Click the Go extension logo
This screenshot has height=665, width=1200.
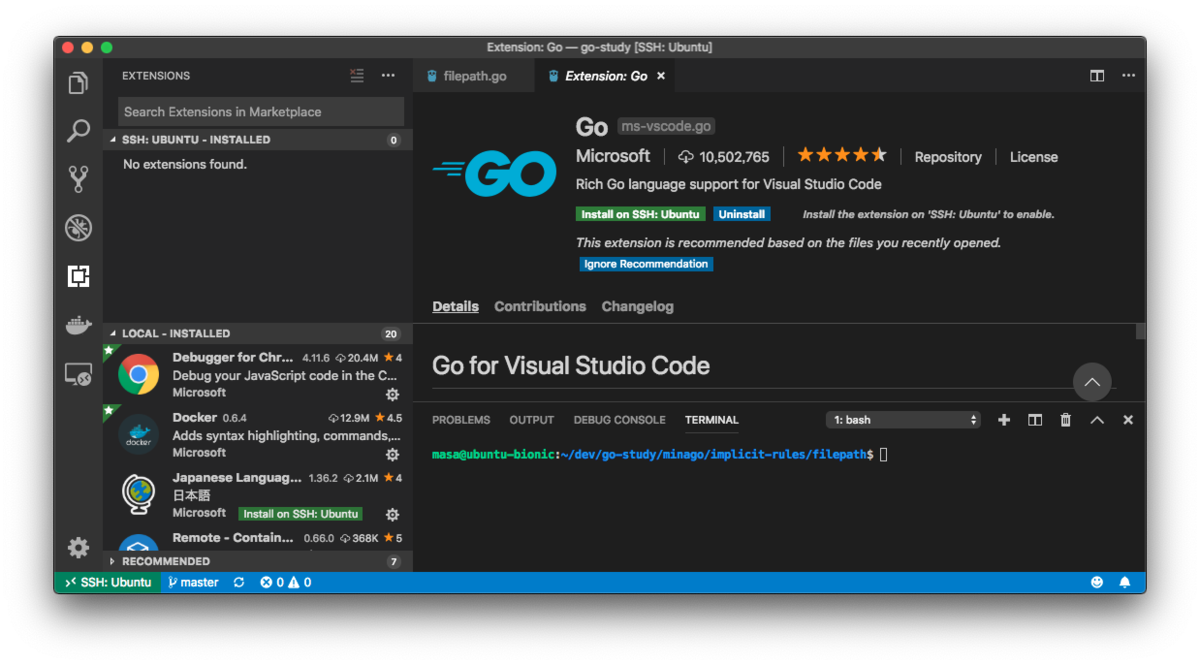pos(495,174)
